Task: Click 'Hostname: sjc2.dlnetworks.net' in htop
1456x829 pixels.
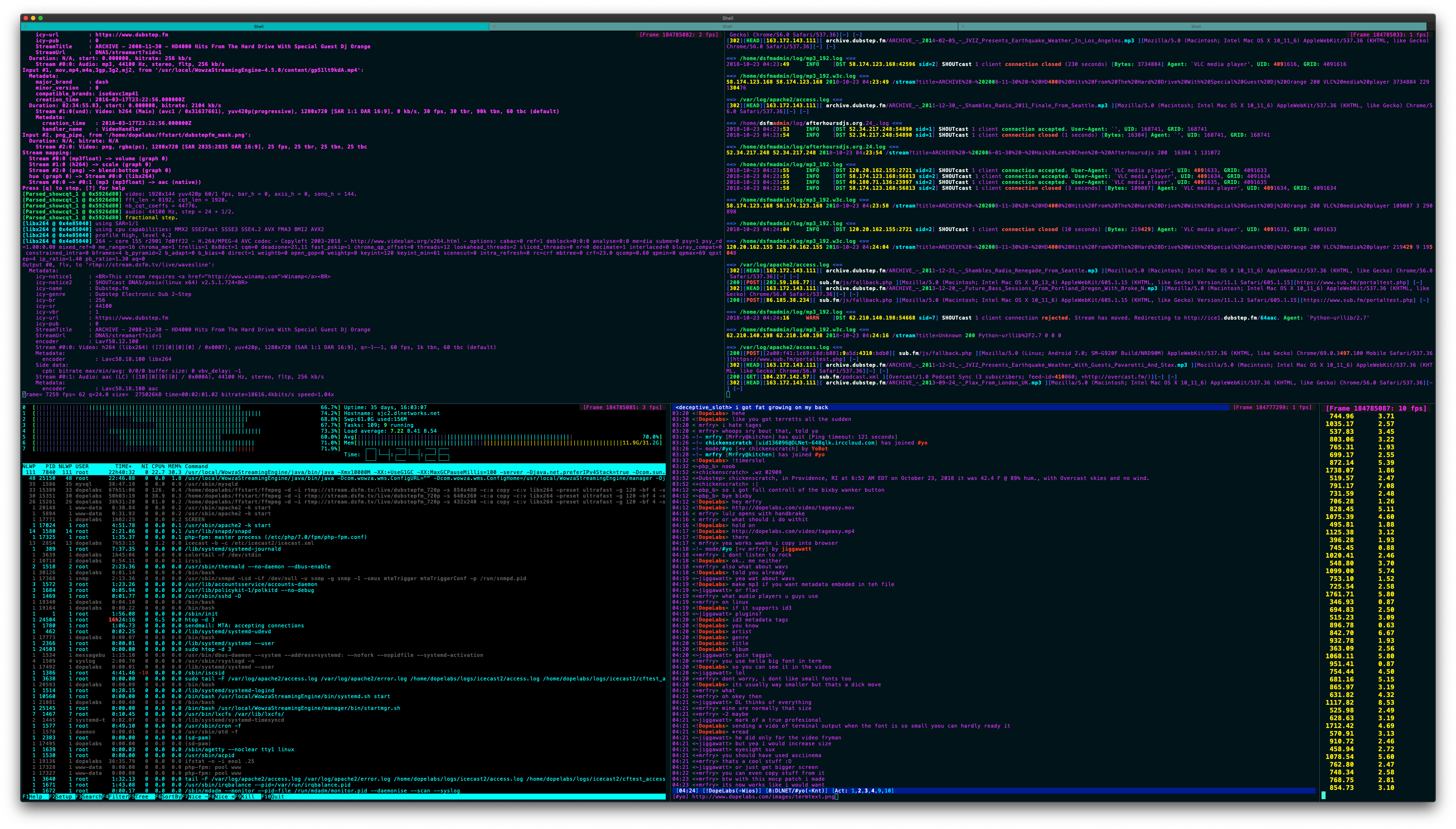Action: 392,413
